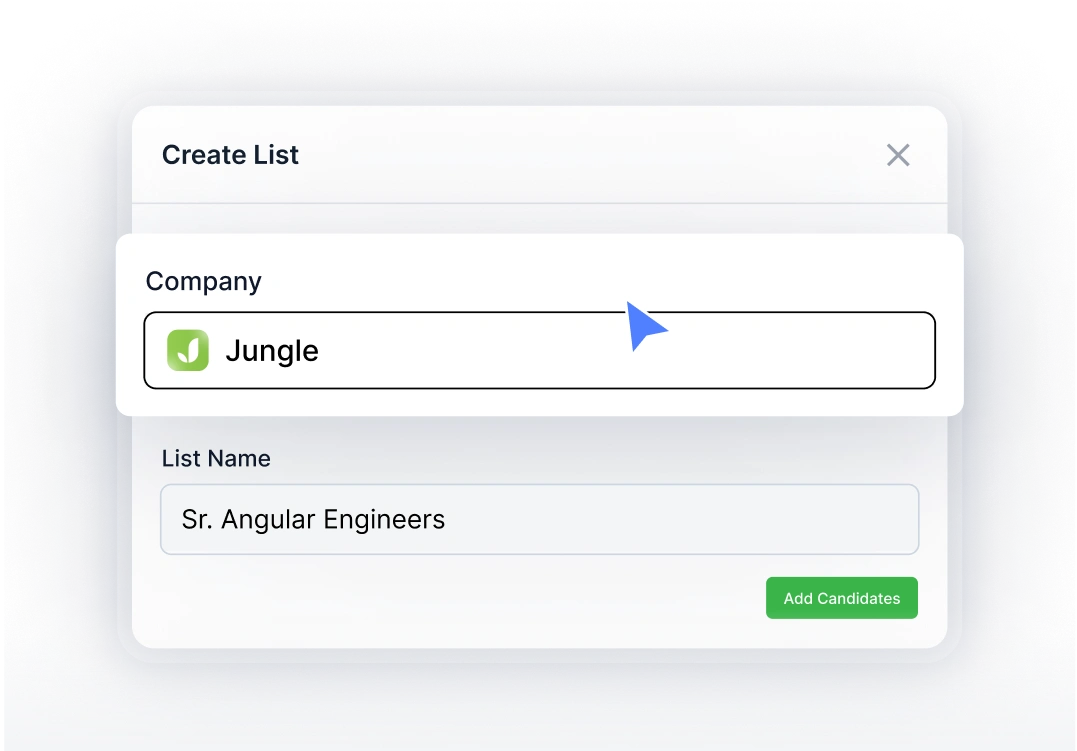
Task: Click the blue arrow pointer graphic
Action: click(x=644, y=325)
